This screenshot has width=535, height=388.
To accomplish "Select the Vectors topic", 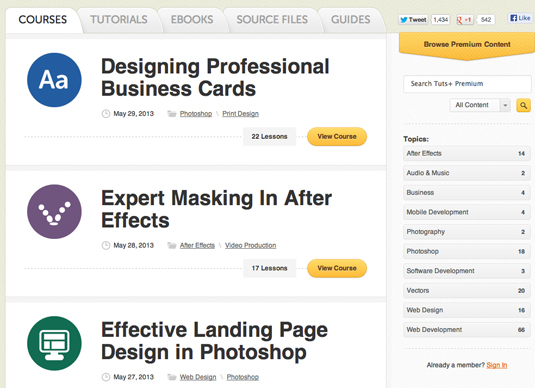I will pyautogui.click(x=466, y=291).
